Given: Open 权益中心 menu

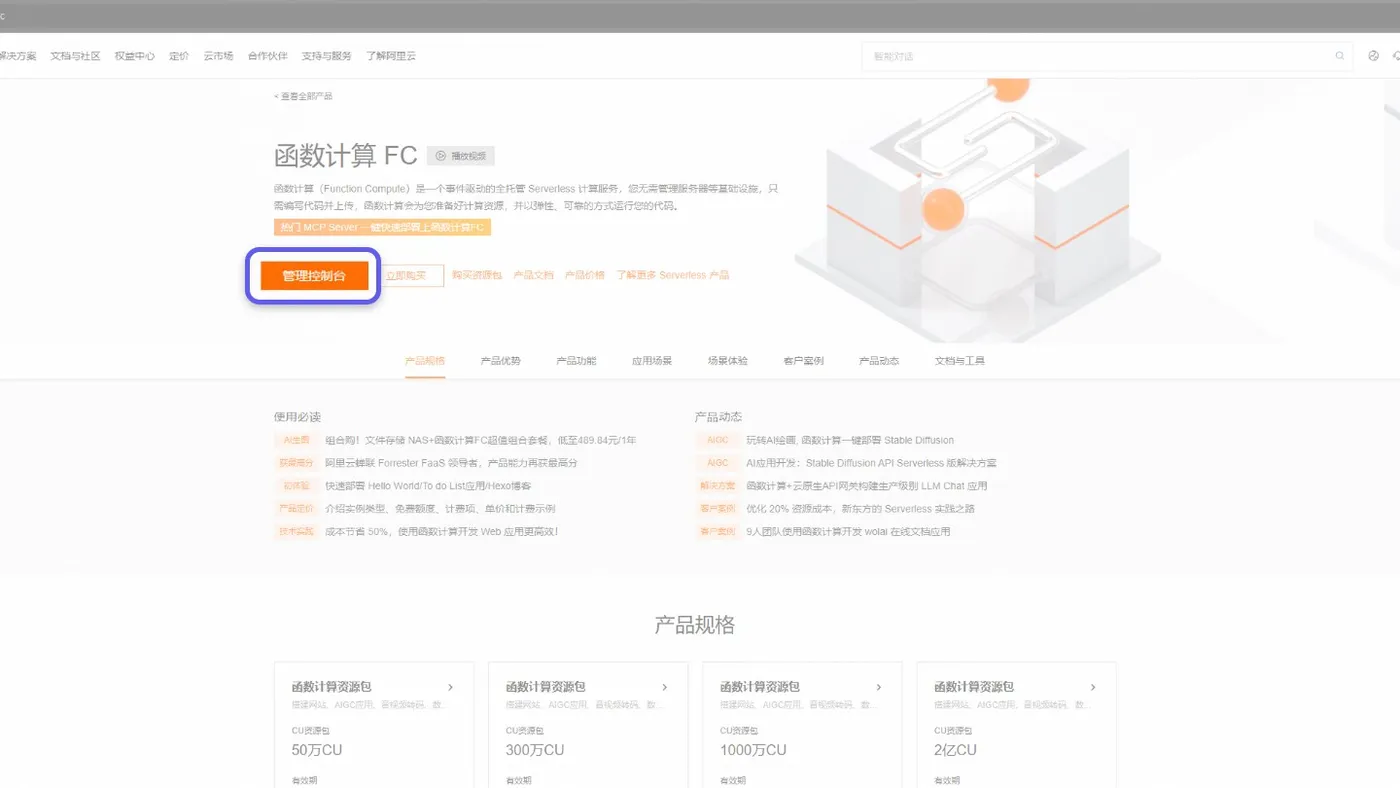Looking at the screenshot, I should (x=135, y=56).
